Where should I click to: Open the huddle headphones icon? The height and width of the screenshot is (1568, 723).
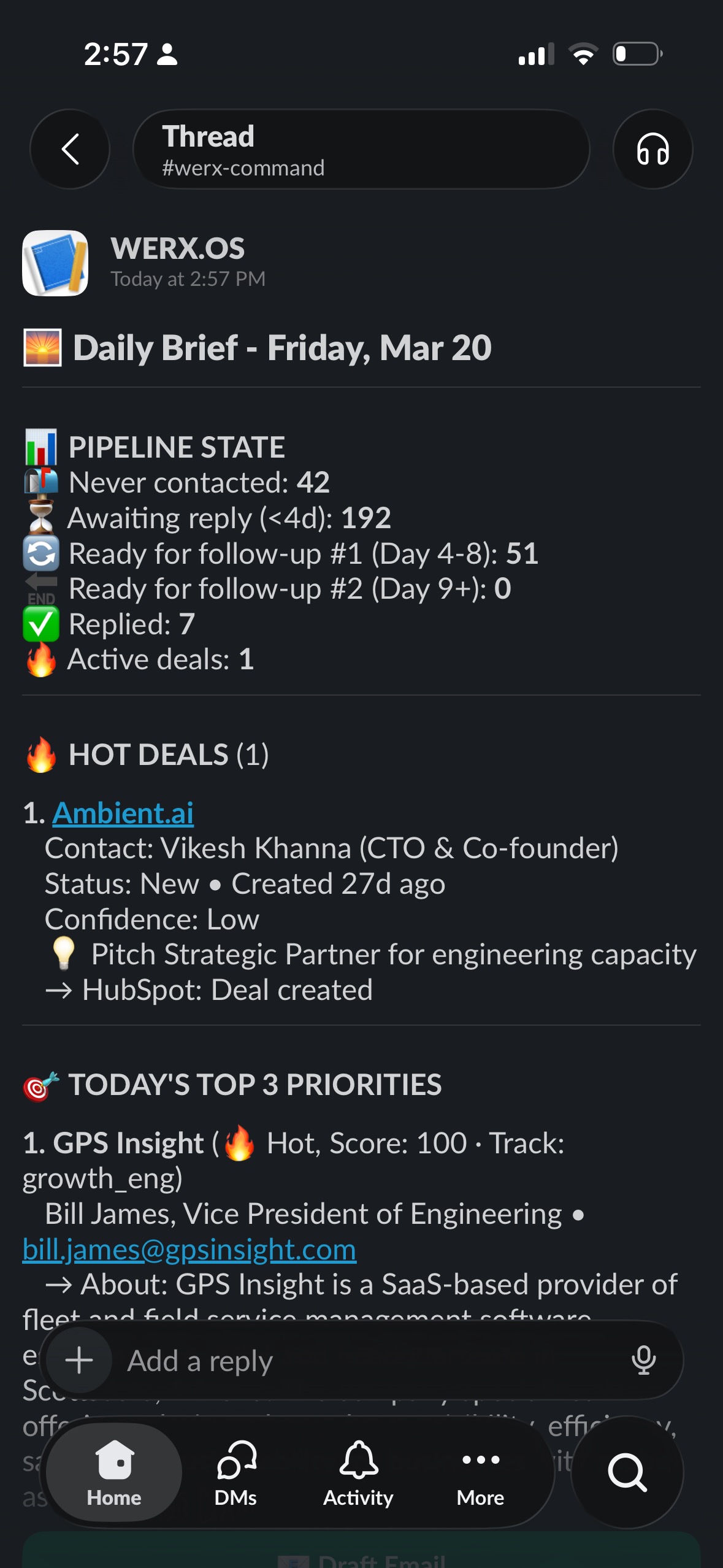(x=652, y=149)
